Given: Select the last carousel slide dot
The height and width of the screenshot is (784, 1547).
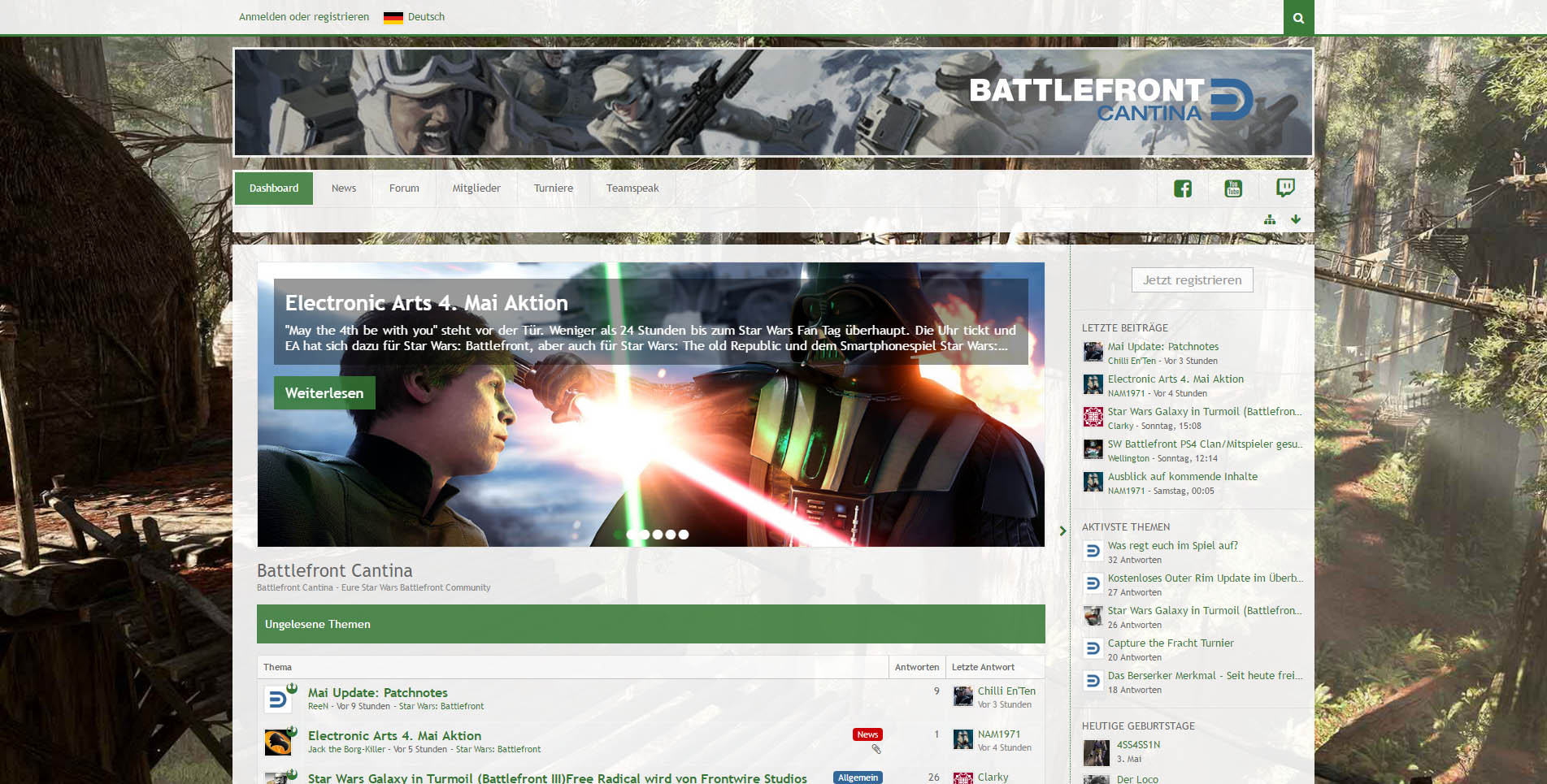Looking at the screenshot, I should point(684,535).
